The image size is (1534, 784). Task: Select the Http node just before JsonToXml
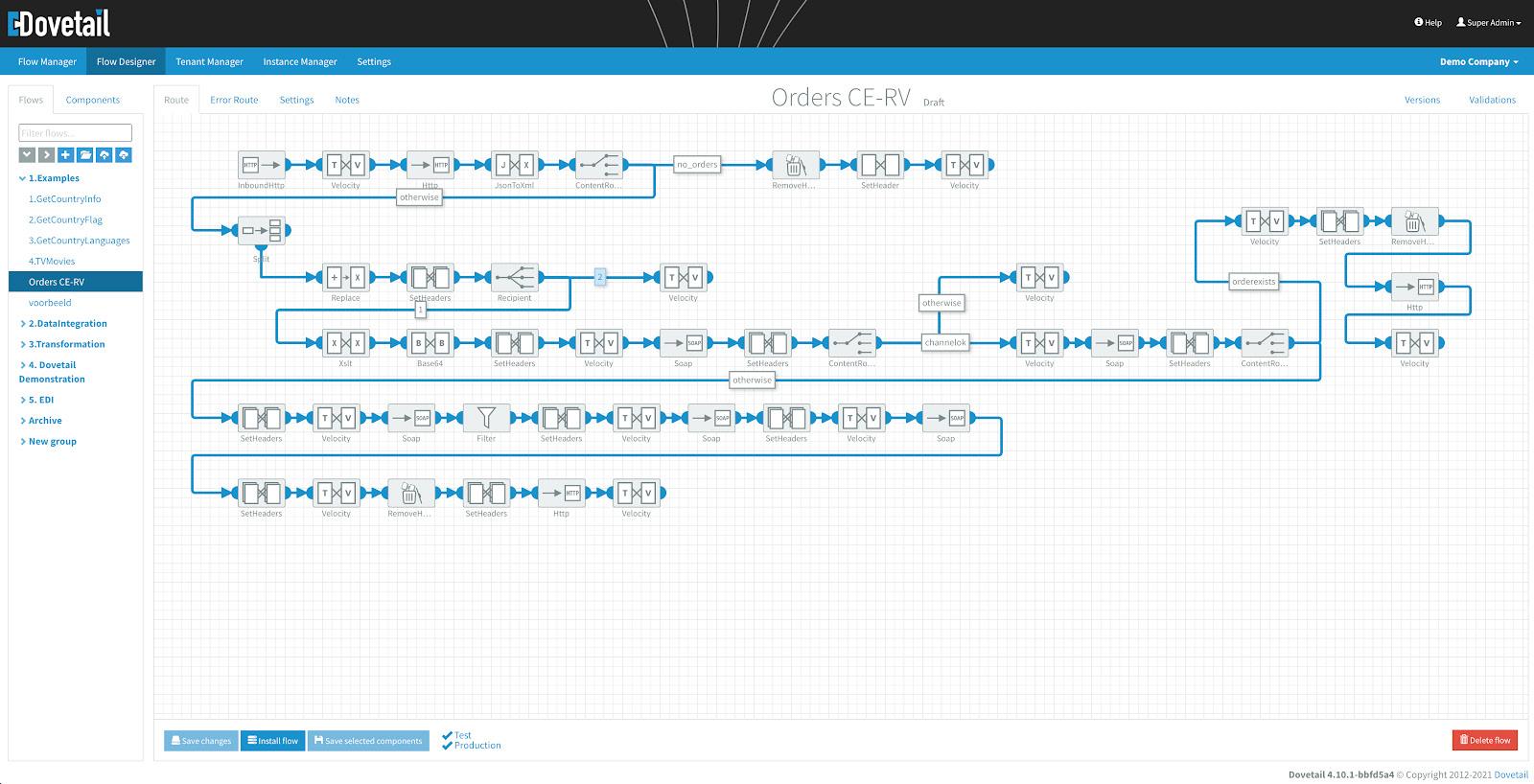pyautogui.click(x=430, y=165)
